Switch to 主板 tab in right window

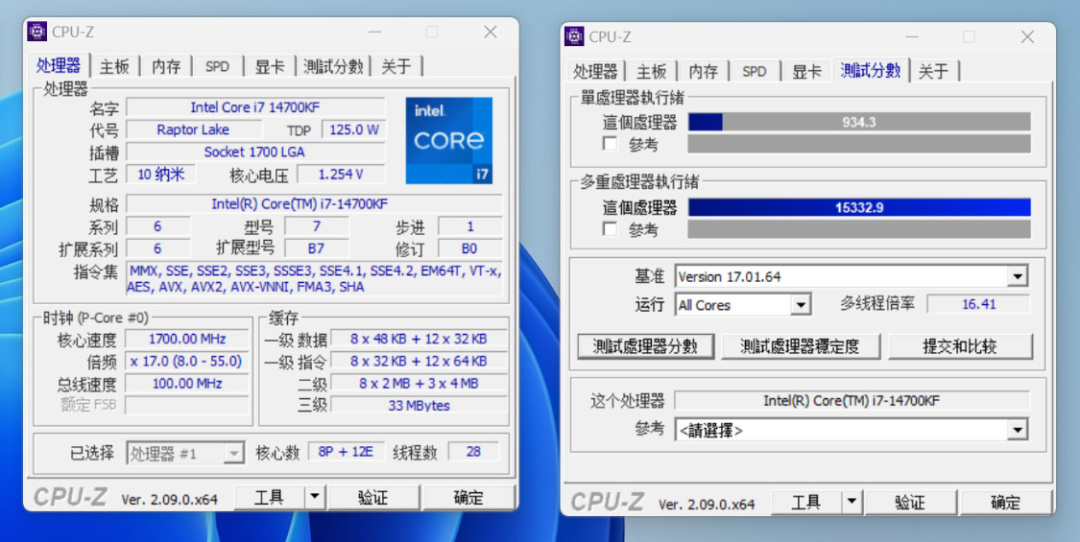(x=652, y=71)
